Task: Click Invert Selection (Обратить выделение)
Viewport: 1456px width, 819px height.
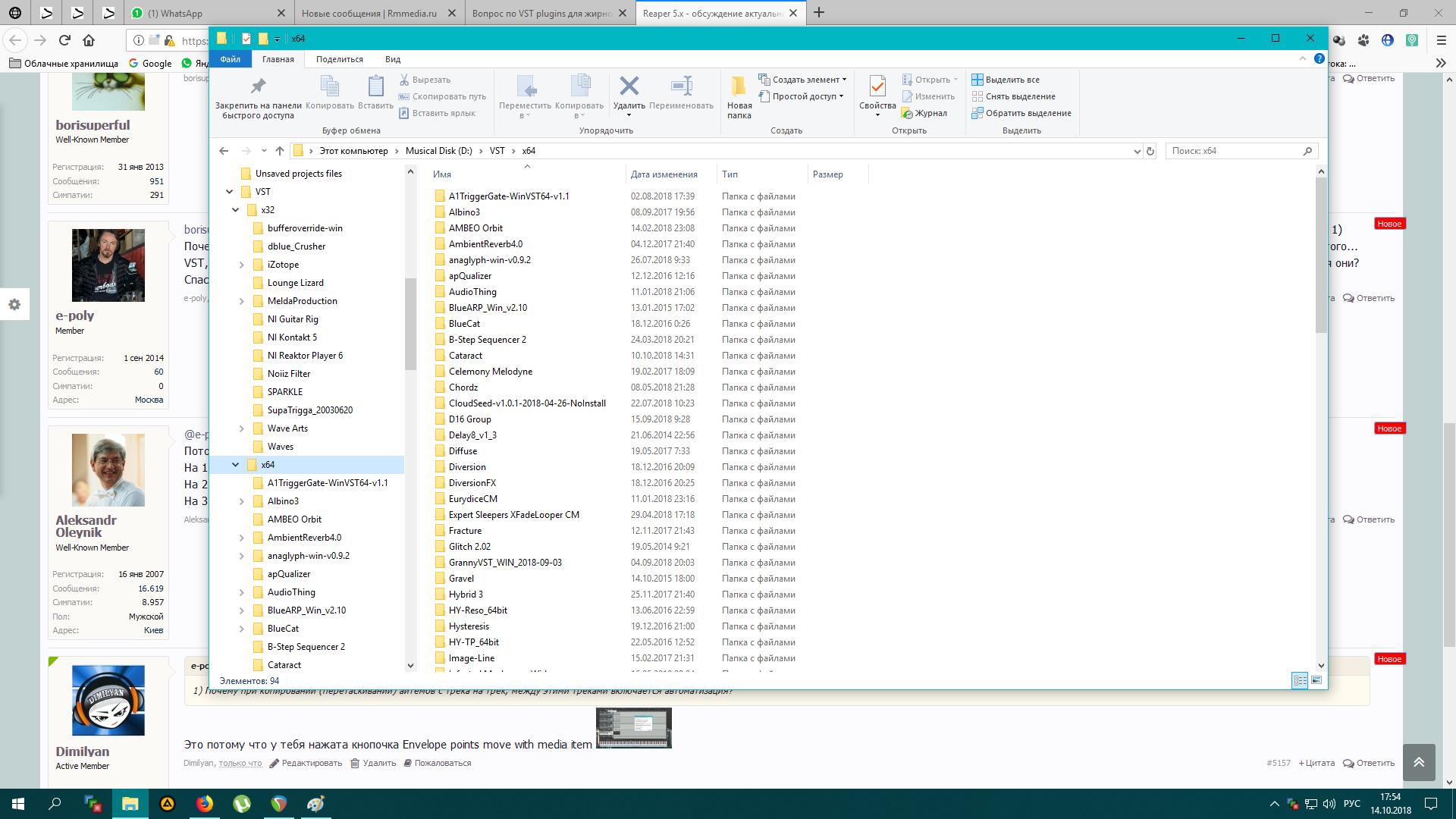Action: 1021,113
